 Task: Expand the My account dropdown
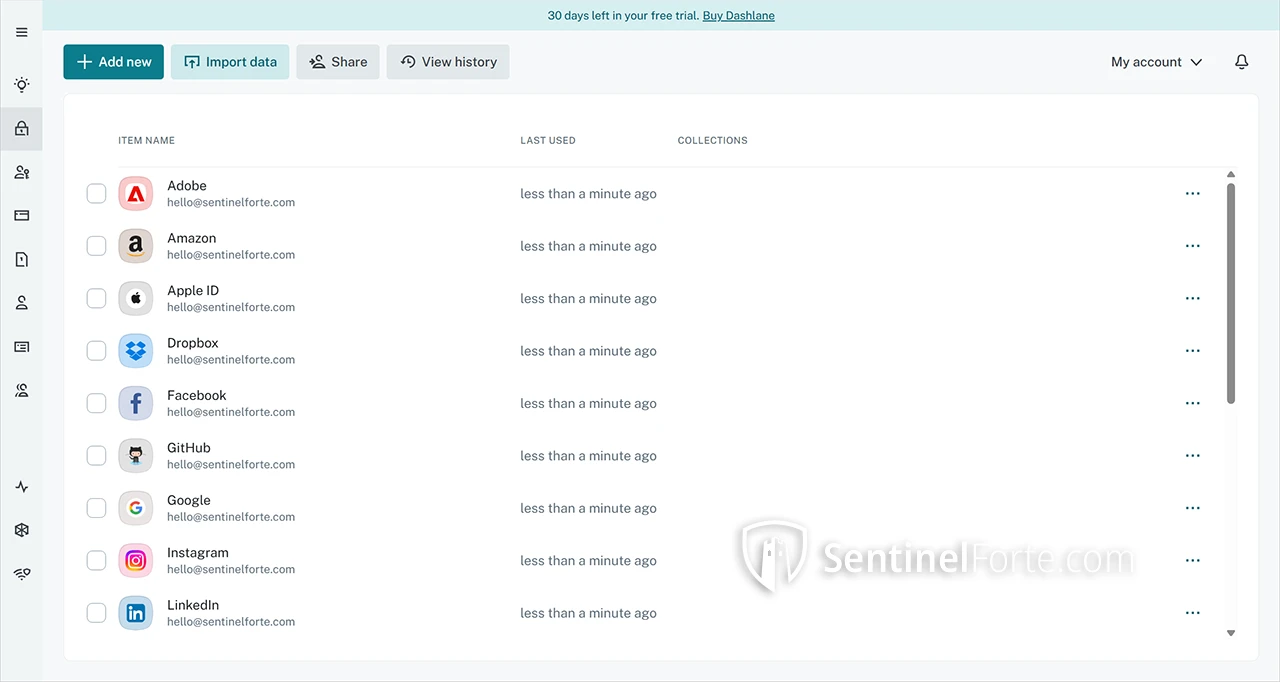[x=1156, y=62]
